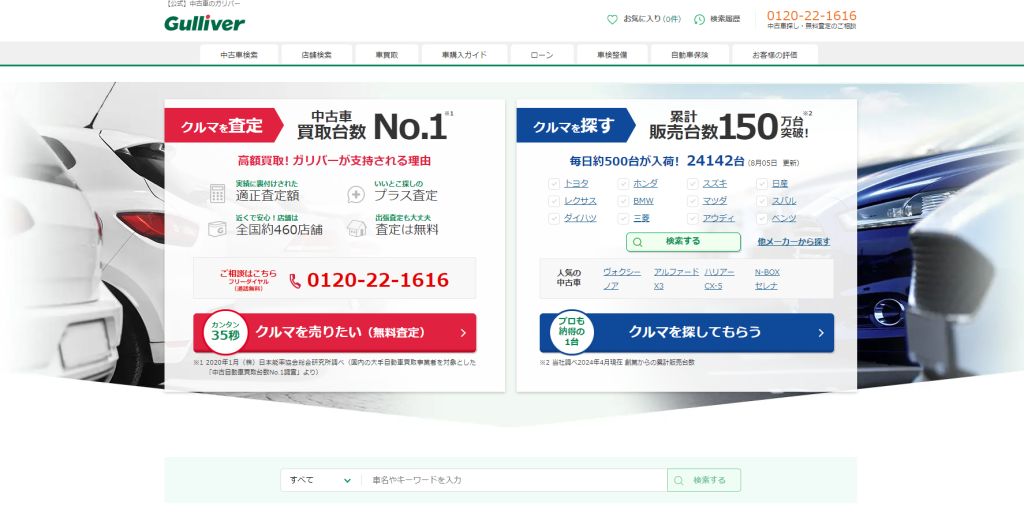Image resolution: width=1024 pixels, height=517 pixels.
Task: Tick the アウディ checkbox
Action: pos(693,218)
